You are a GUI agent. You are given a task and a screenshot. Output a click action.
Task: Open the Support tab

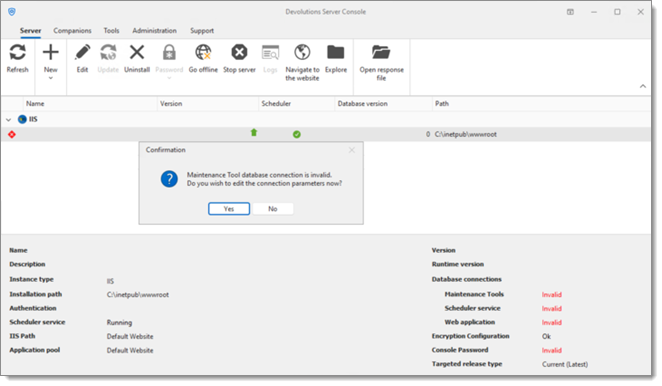tap(202, 31)
